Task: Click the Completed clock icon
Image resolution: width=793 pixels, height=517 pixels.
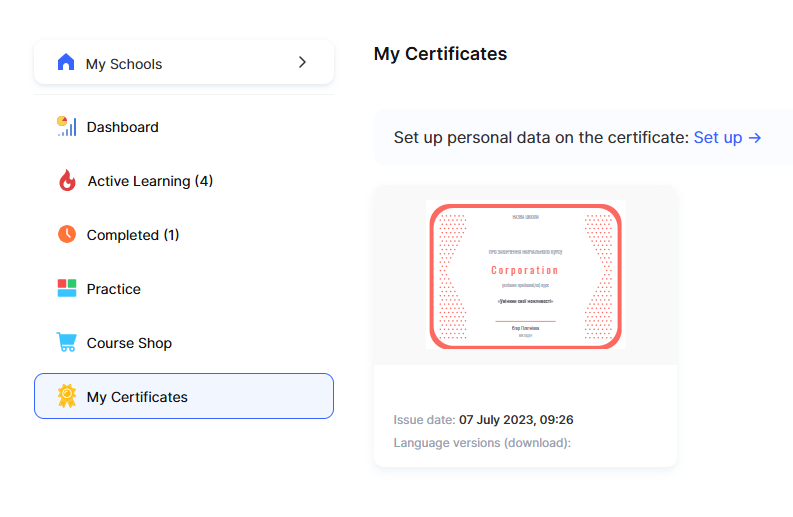Action: (67, 235)
